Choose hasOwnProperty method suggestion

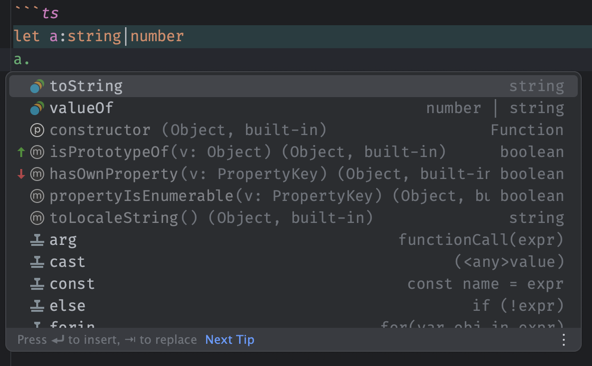293,174
